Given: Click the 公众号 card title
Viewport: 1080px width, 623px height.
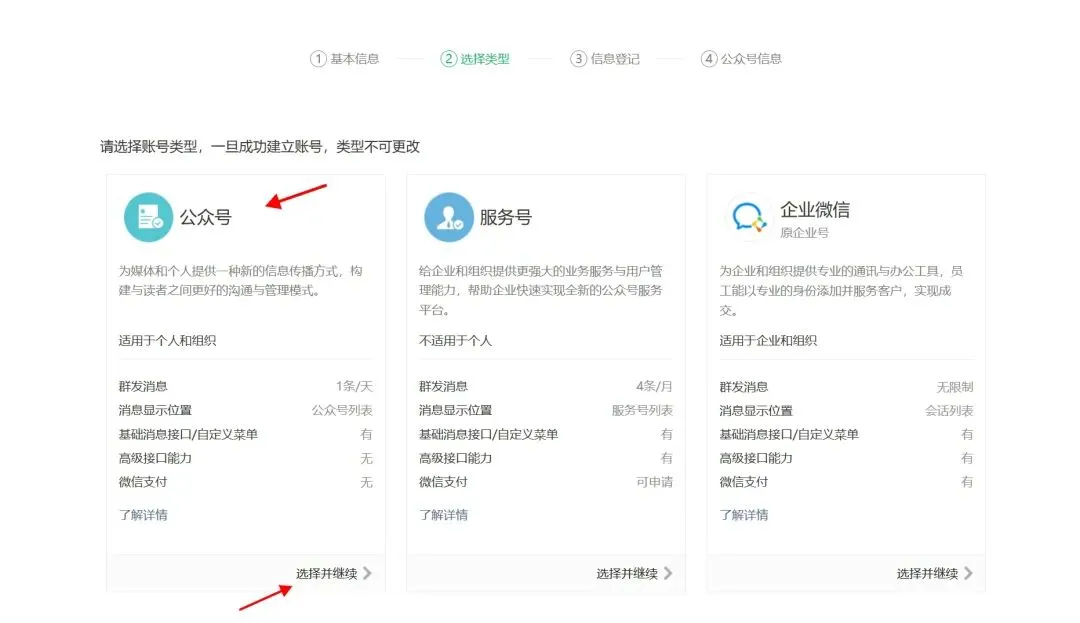Looking at the screenshot, I should [205, 218].
